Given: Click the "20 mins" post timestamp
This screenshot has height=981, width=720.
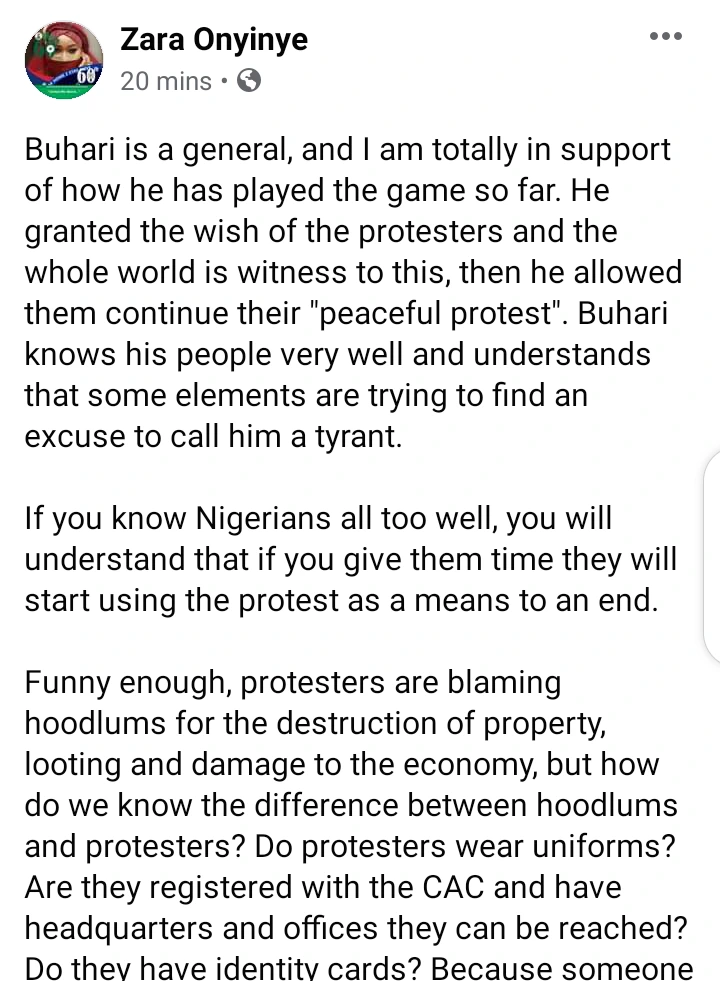Looking at the screenshot, I should pos(166,80).
